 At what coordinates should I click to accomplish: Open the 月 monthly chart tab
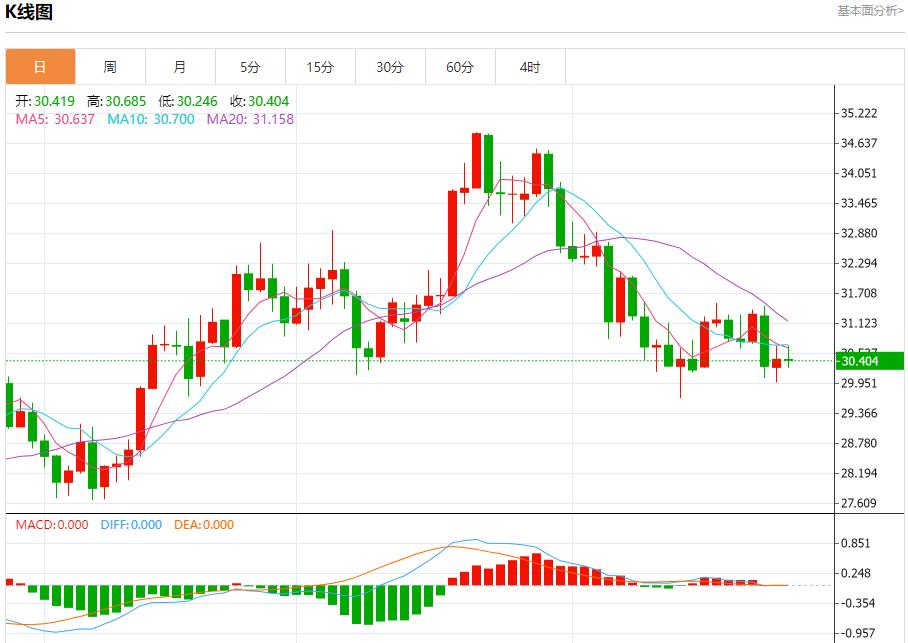pos(180,67)
